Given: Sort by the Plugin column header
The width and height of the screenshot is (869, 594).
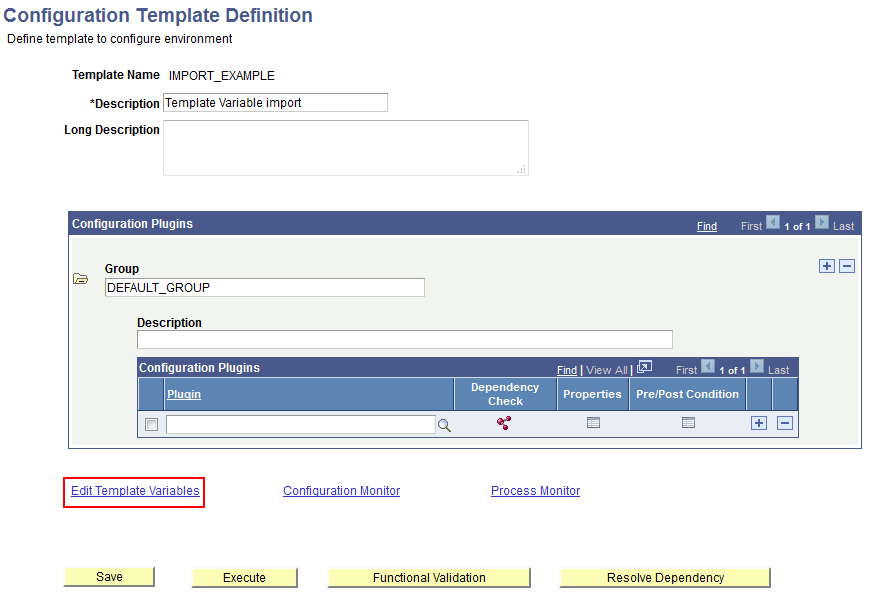Looking at the screenshot, I should coord(184,394).
